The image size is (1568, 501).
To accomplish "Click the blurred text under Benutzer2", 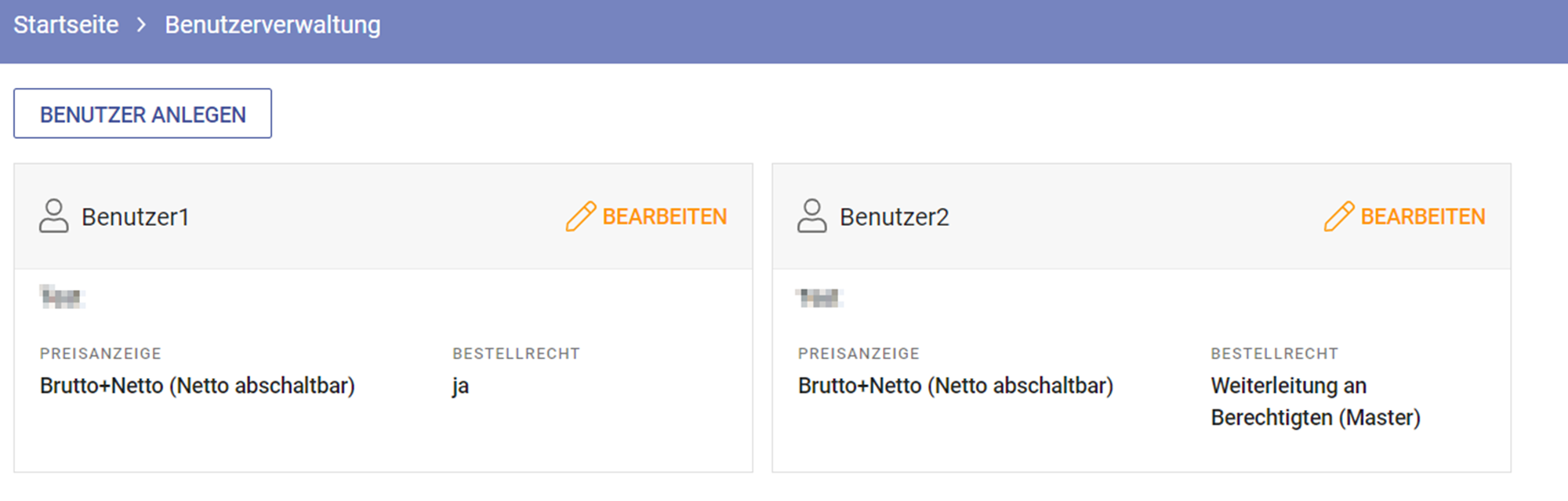I will [x=819, y=297].
